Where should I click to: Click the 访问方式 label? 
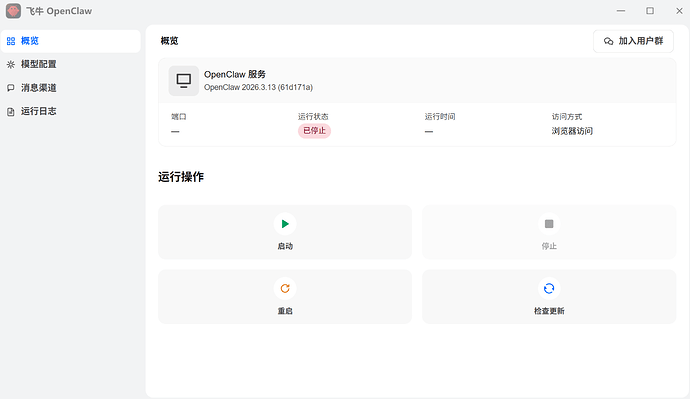tap(567, 117)
